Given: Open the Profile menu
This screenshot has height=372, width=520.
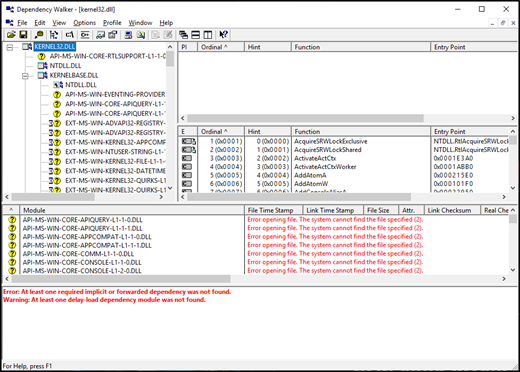Looking at the screenshot, I should [x=112, y=23].
